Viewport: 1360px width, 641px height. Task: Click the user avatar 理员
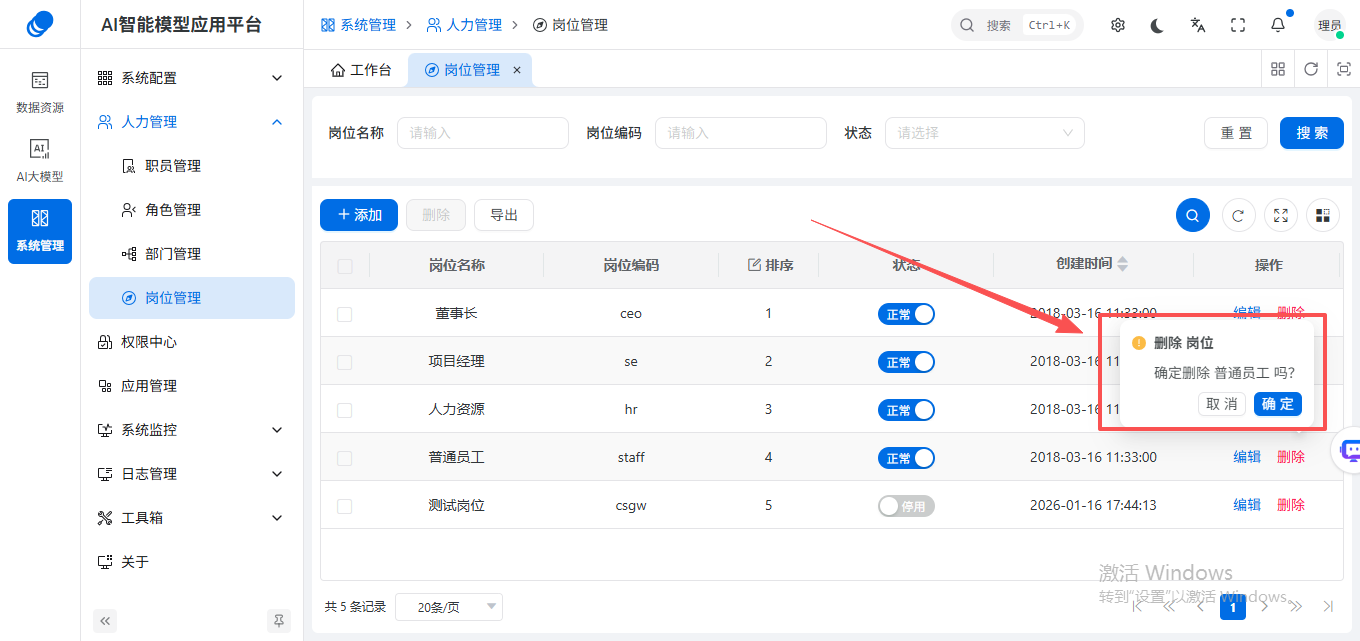click(x=1330, y=25)
